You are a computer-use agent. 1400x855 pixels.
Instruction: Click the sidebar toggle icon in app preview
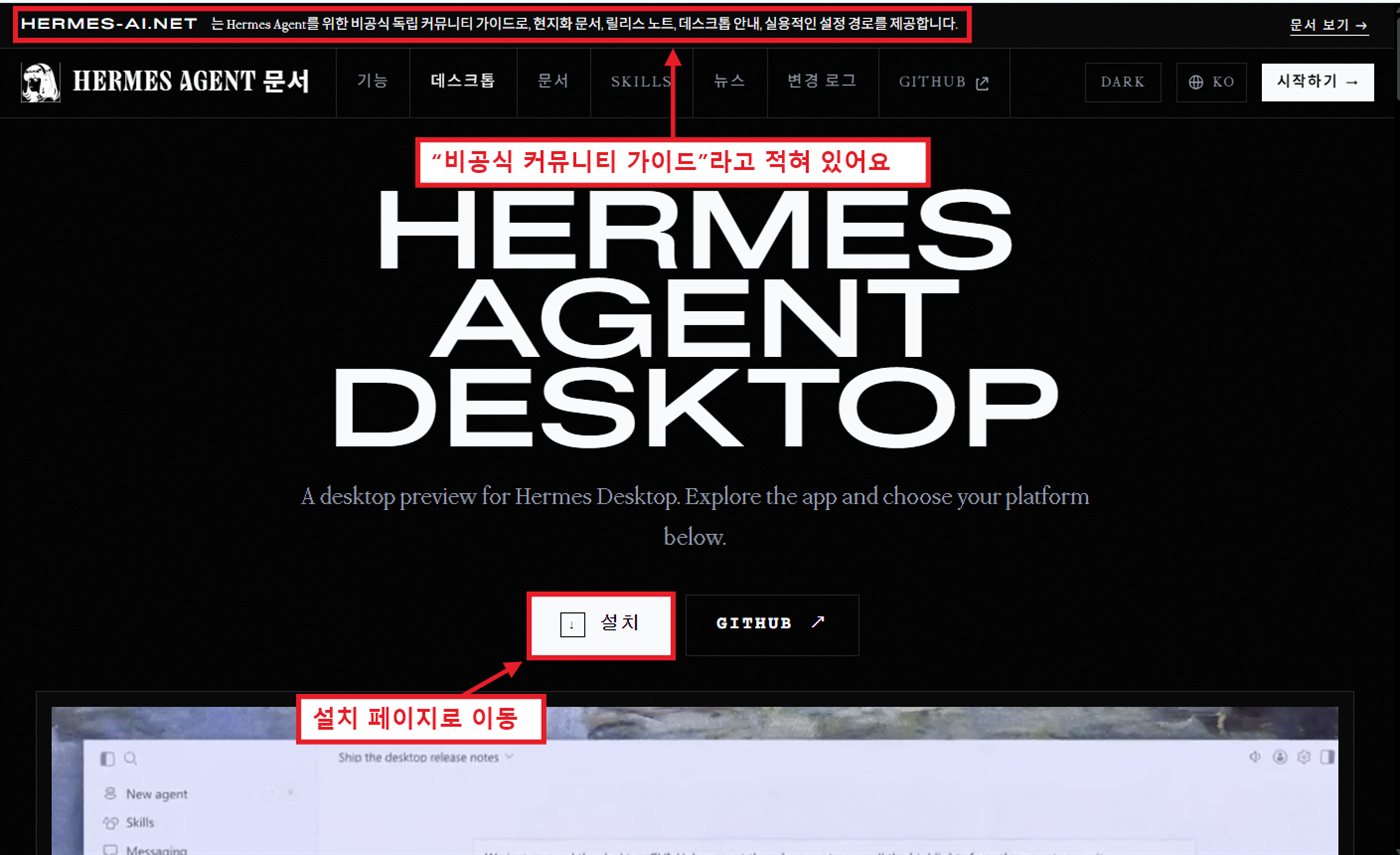coord(108,760)
